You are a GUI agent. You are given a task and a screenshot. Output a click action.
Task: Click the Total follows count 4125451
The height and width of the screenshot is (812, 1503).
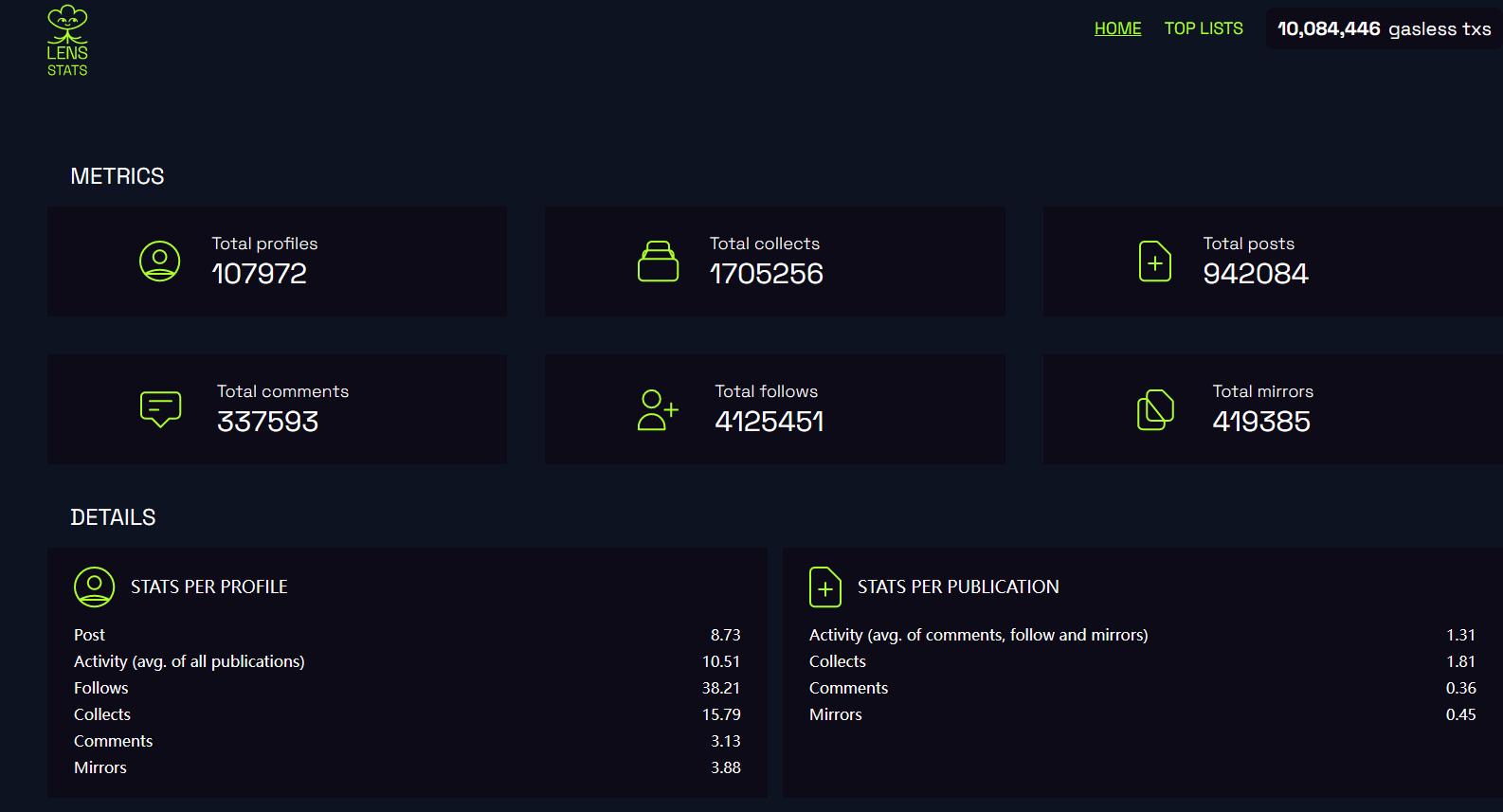769,422
